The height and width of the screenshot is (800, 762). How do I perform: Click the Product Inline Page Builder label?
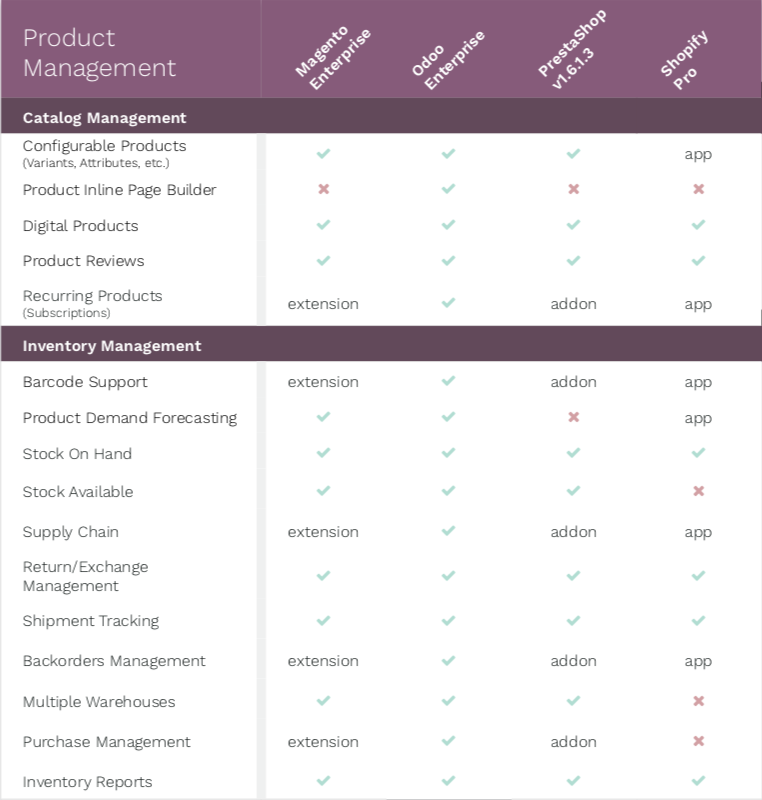coord(119,190)
